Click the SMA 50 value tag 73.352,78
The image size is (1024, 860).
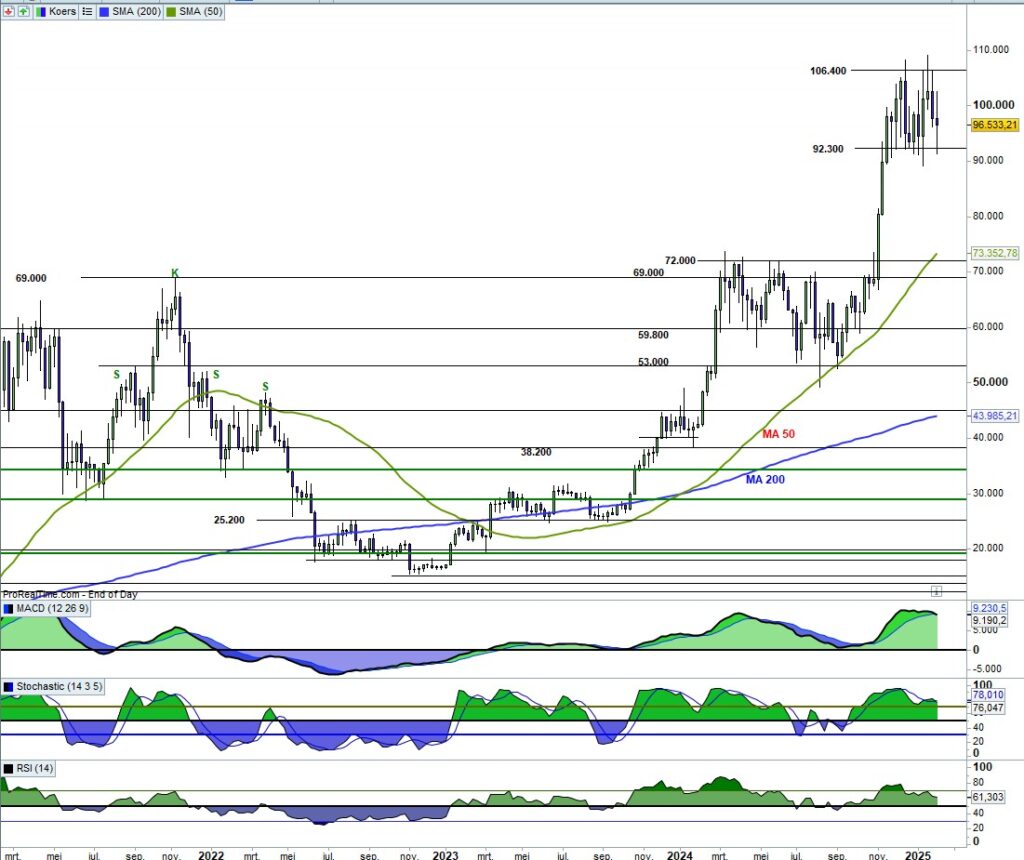point(994,254)
